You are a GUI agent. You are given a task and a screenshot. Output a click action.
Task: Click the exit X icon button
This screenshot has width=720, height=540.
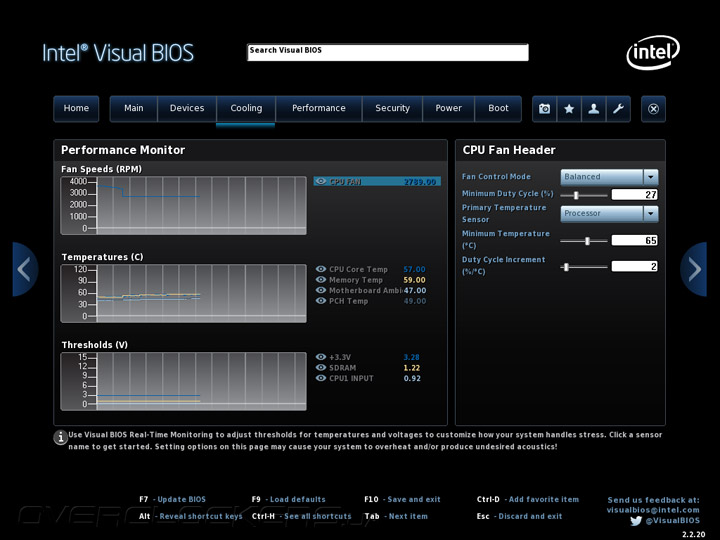click(653, 109)
